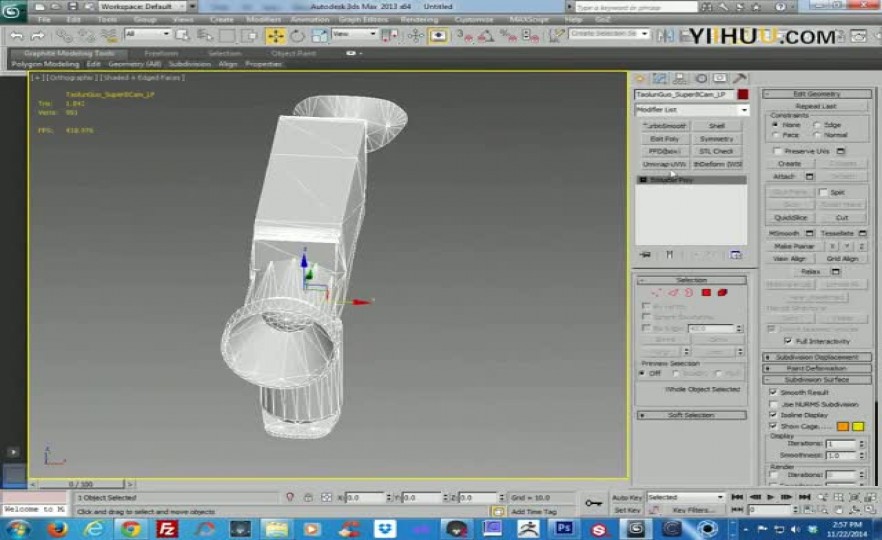This screenshot has height=540, width=882.
Task: Click the Redo arrow in main toolbar
Action: click(x=38, y=37)
